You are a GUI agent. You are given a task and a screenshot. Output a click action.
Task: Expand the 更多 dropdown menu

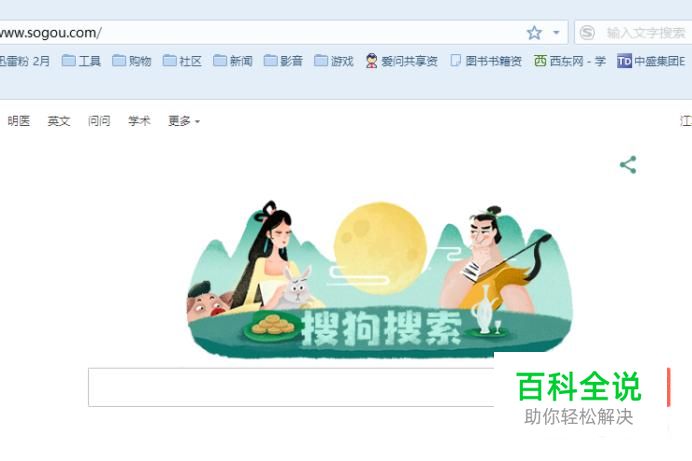[184, 121]
